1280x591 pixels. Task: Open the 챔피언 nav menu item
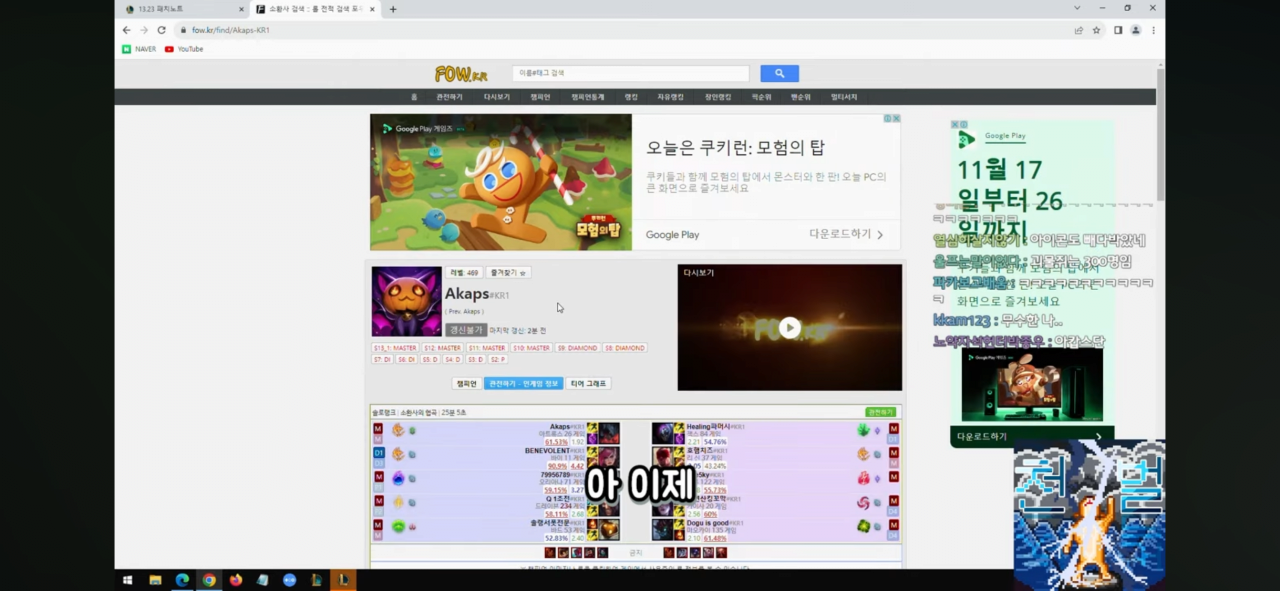[x=540, y=97]
